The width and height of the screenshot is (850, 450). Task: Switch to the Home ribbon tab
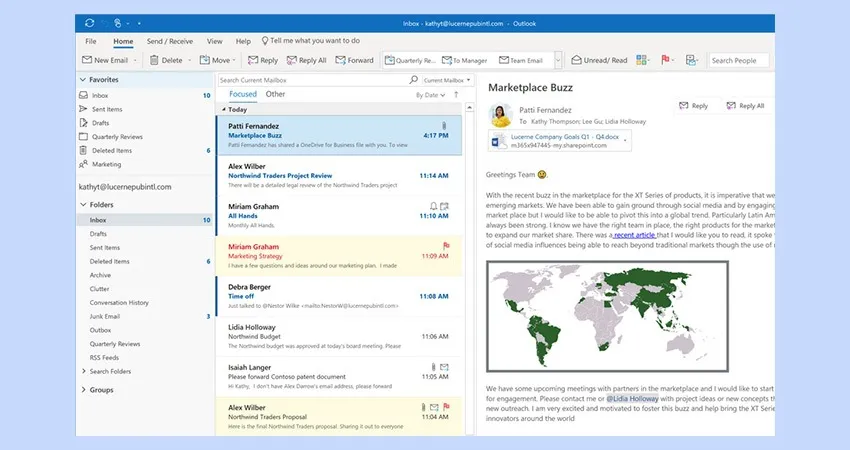coord(123,41)
